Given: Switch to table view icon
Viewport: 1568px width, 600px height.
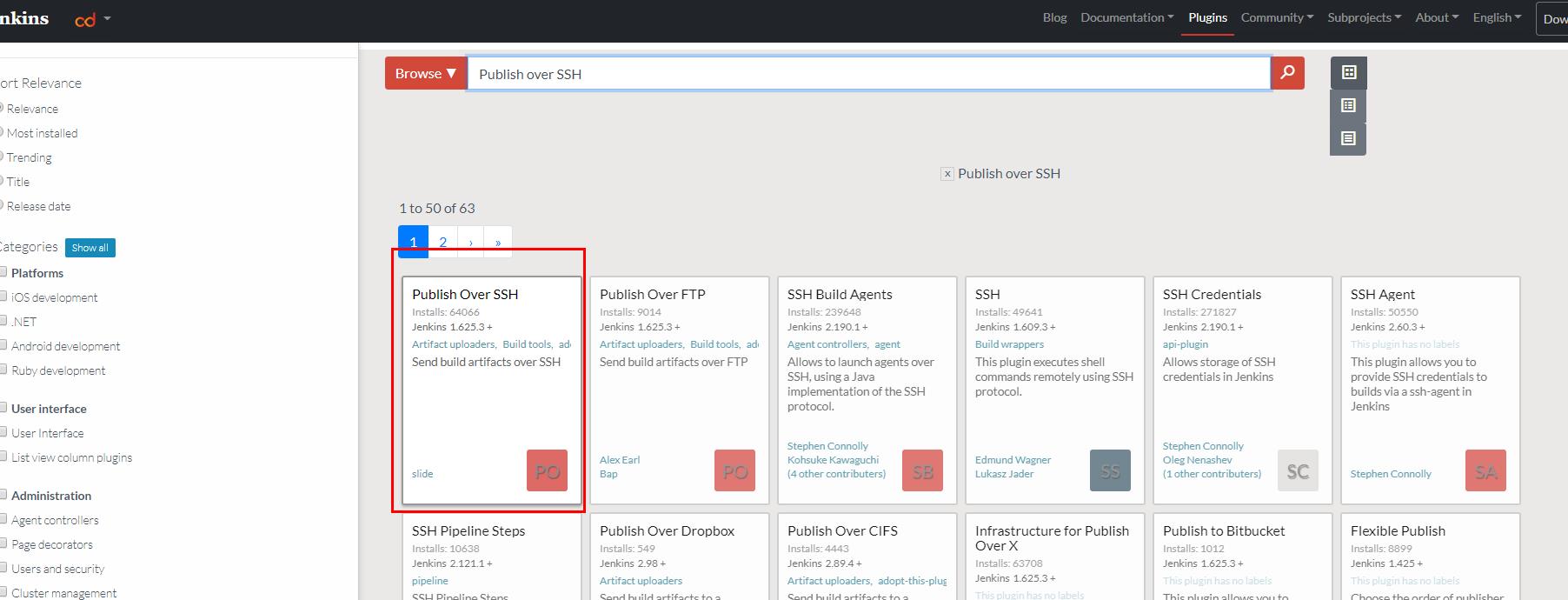Looking at the screenshot, I should tap(1348, 138).
